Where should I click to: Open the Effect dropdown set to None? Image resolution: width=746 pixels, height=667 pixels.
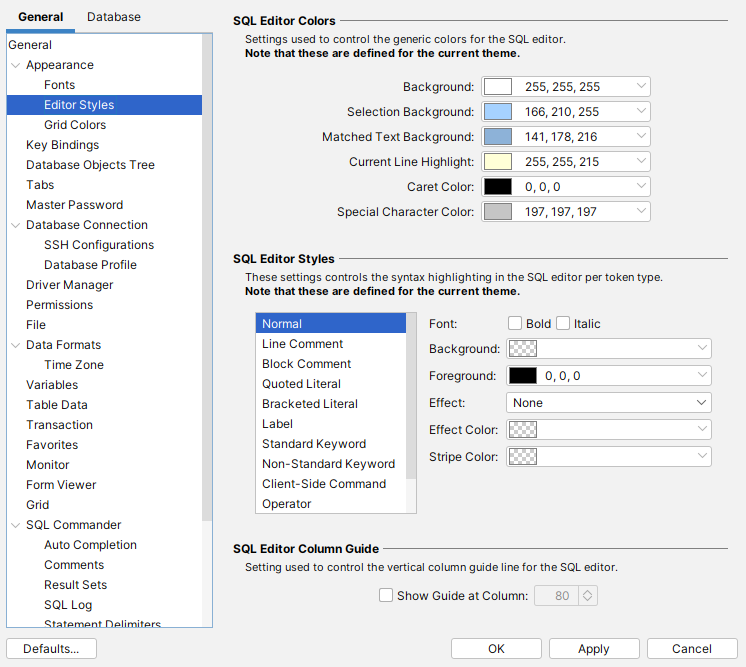[x=609, y=402]
